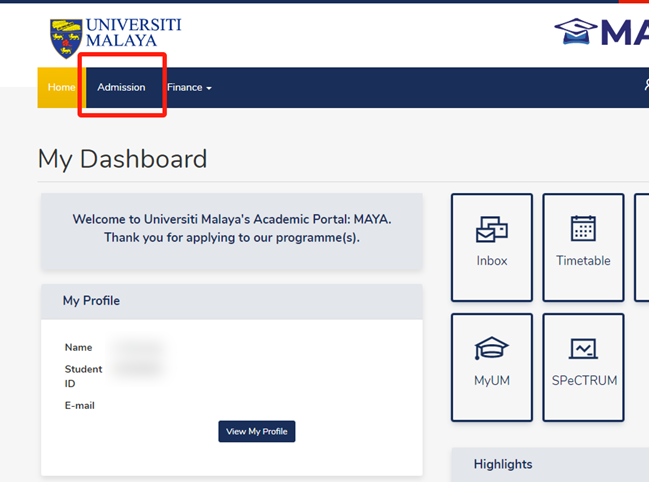The width and height of the screenshot is (649, 482).
Task: Go to the Home tab
Action: [61, 87]
